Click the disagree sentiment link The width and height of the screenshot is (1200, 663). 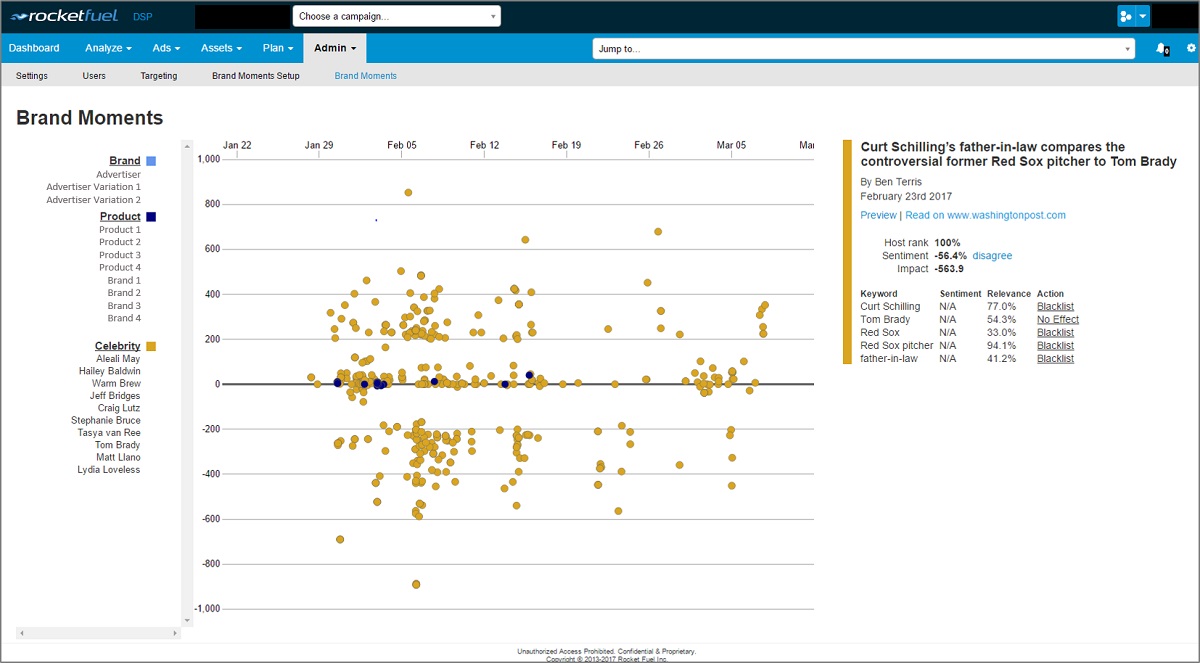click(x=992, y=256)
